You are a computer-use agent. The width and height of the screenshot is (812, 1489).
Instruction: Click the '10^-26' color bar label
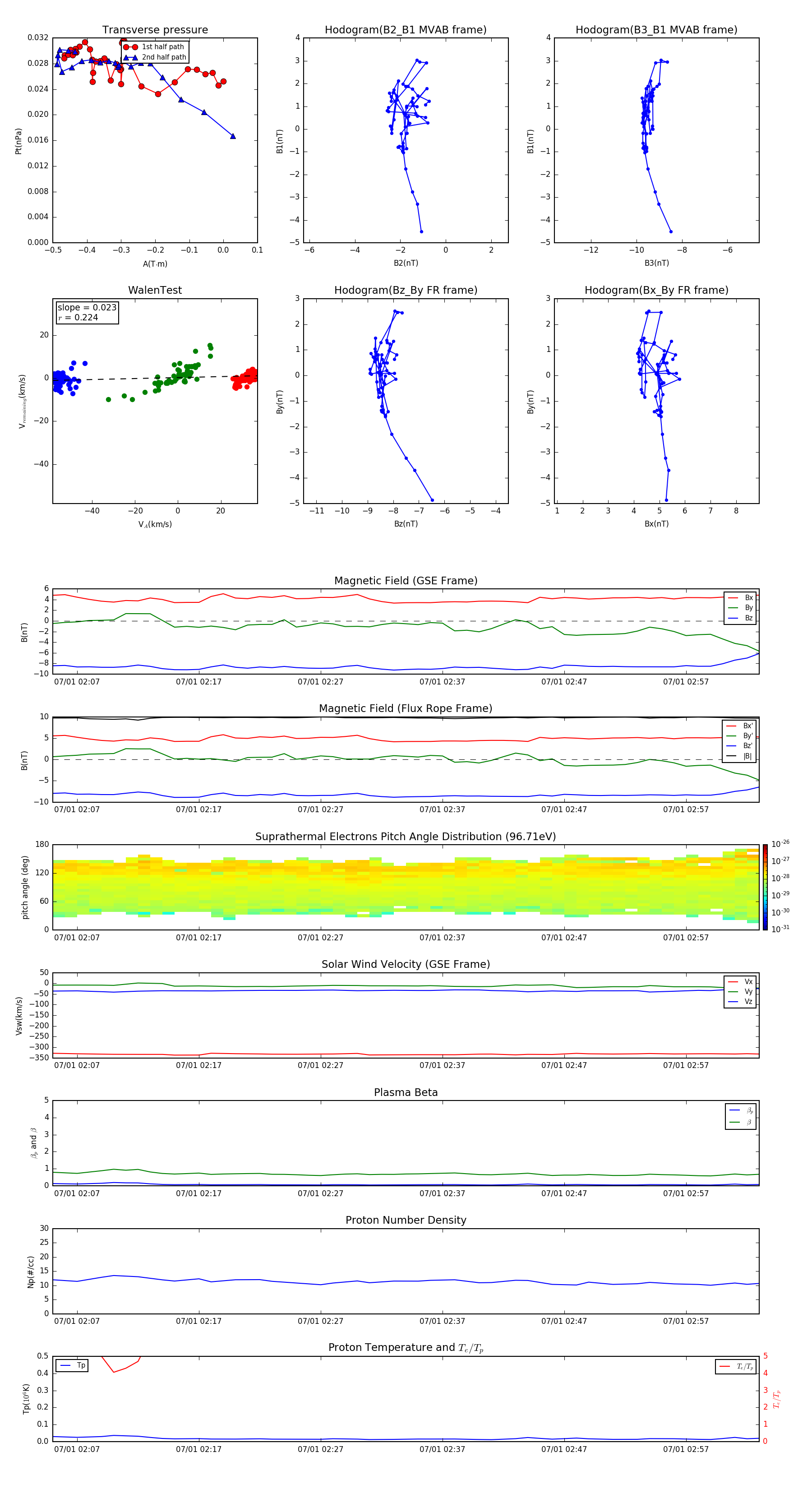780,844
